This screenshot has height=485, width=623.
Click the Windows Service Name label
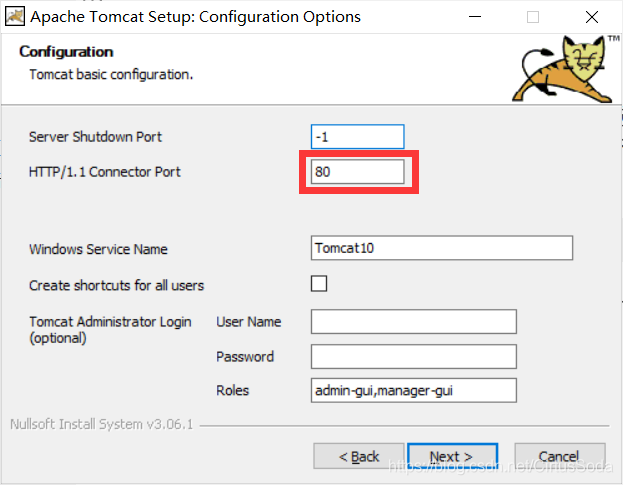pyautogui.click(x=98, y=249)
